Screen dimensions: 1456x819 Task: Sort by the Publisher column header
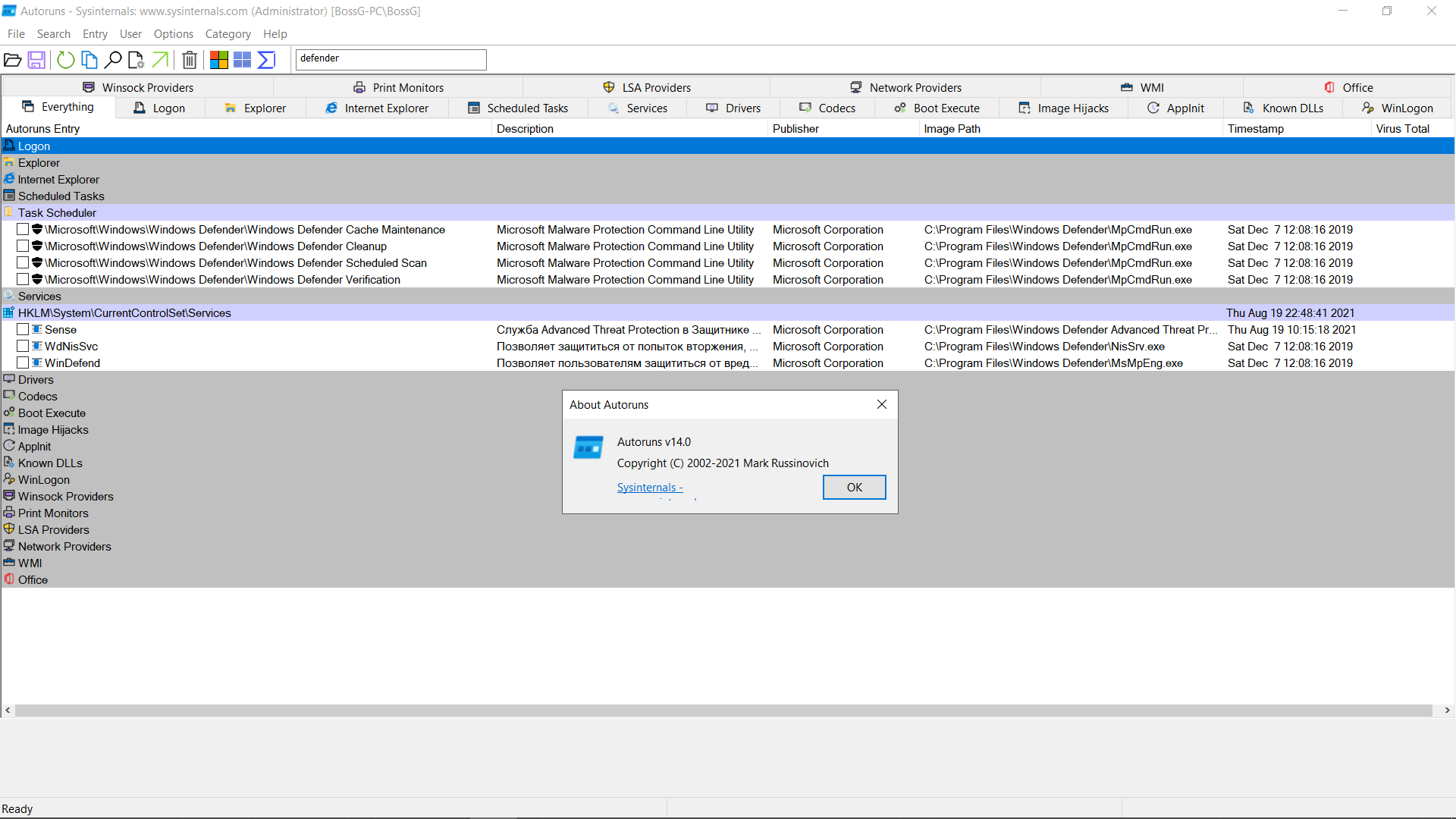click(x=843, y=129)
